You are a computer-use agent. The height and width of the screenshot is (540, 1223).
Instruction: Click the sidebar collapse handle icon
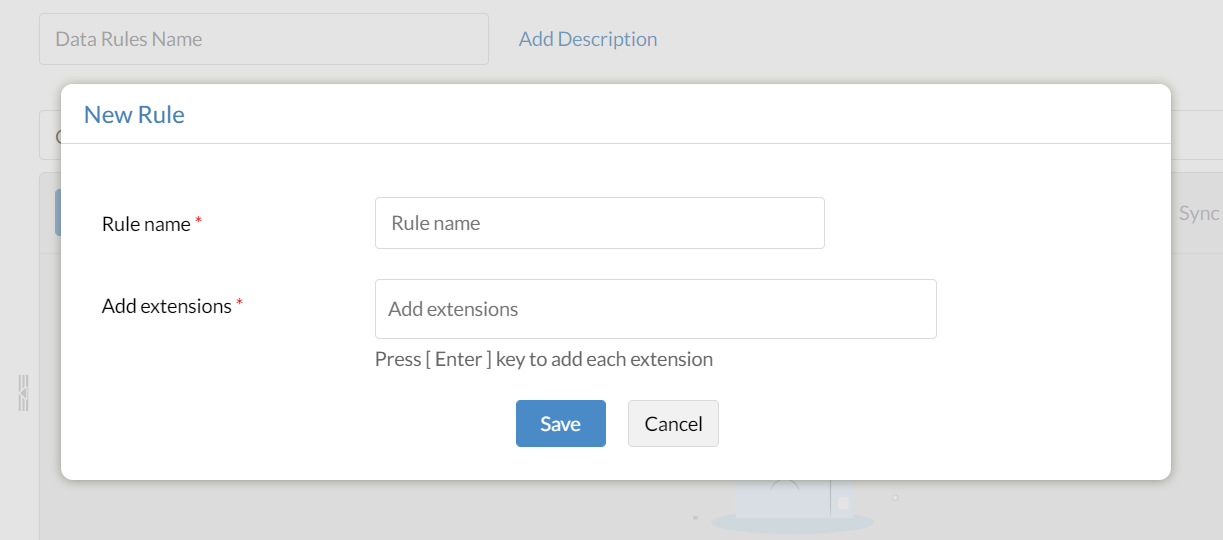[x=23, y=393]
